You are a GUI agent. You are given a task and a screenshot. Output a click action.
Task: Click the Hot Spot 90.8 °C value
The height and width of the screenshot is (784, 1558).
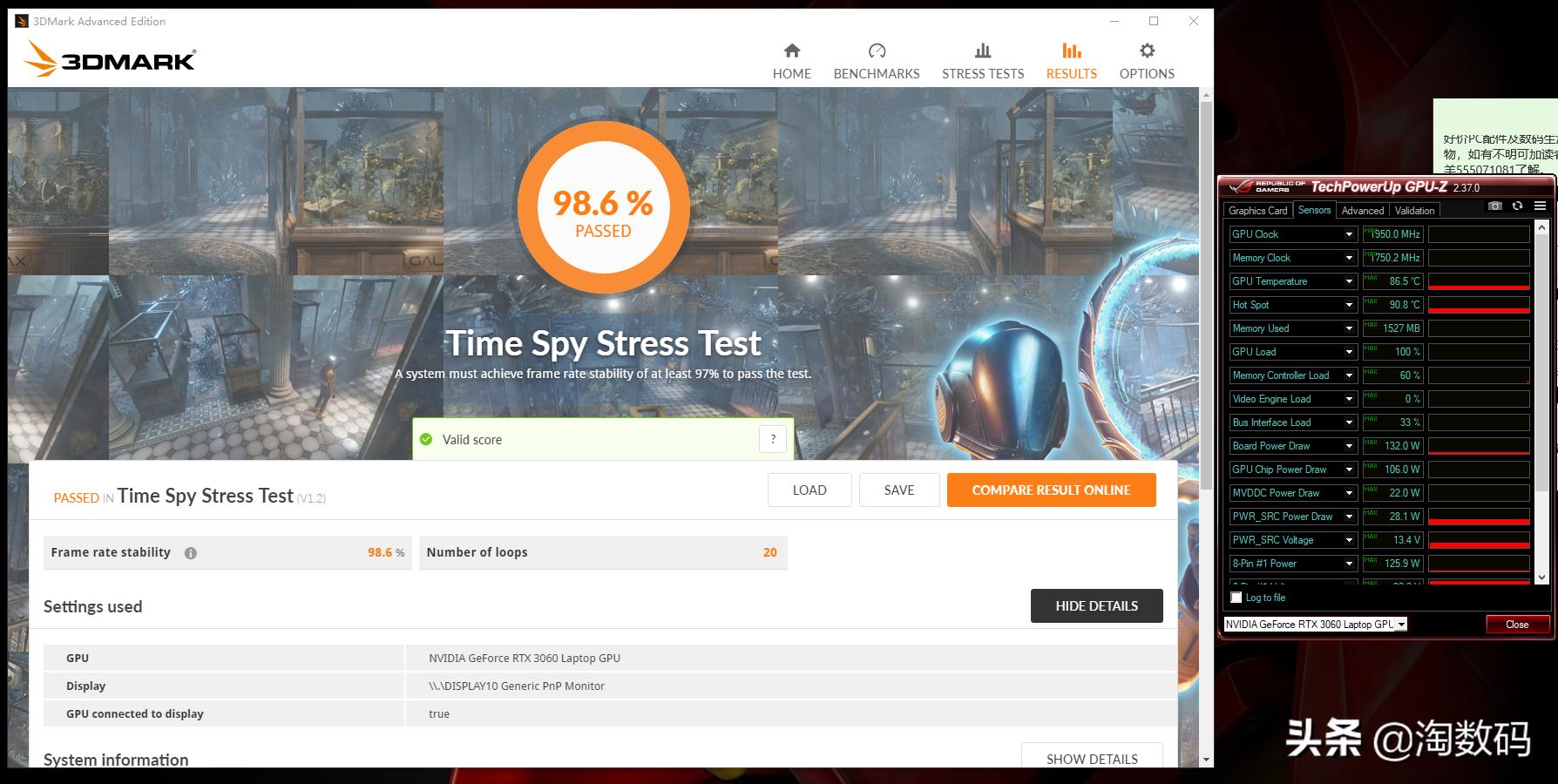(x=1392, y=305)
